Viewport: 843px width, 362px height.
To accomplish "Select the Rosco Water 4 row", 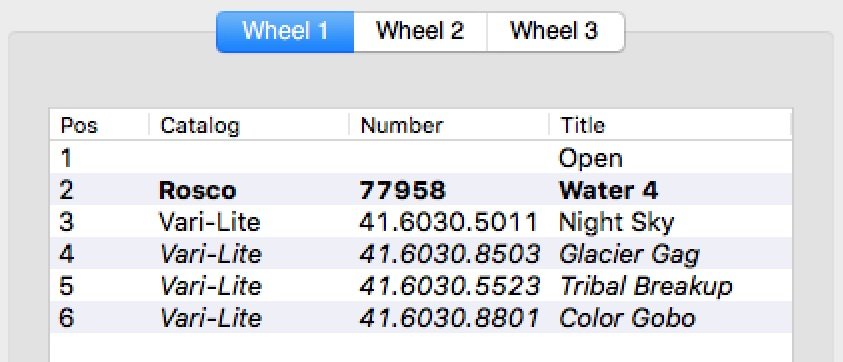I will coord(420,189).
